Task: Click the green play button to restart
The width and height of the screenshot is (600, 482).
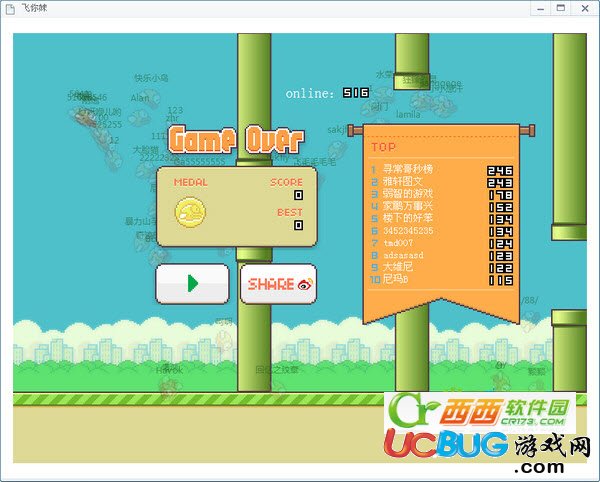Action: (192, 284)
